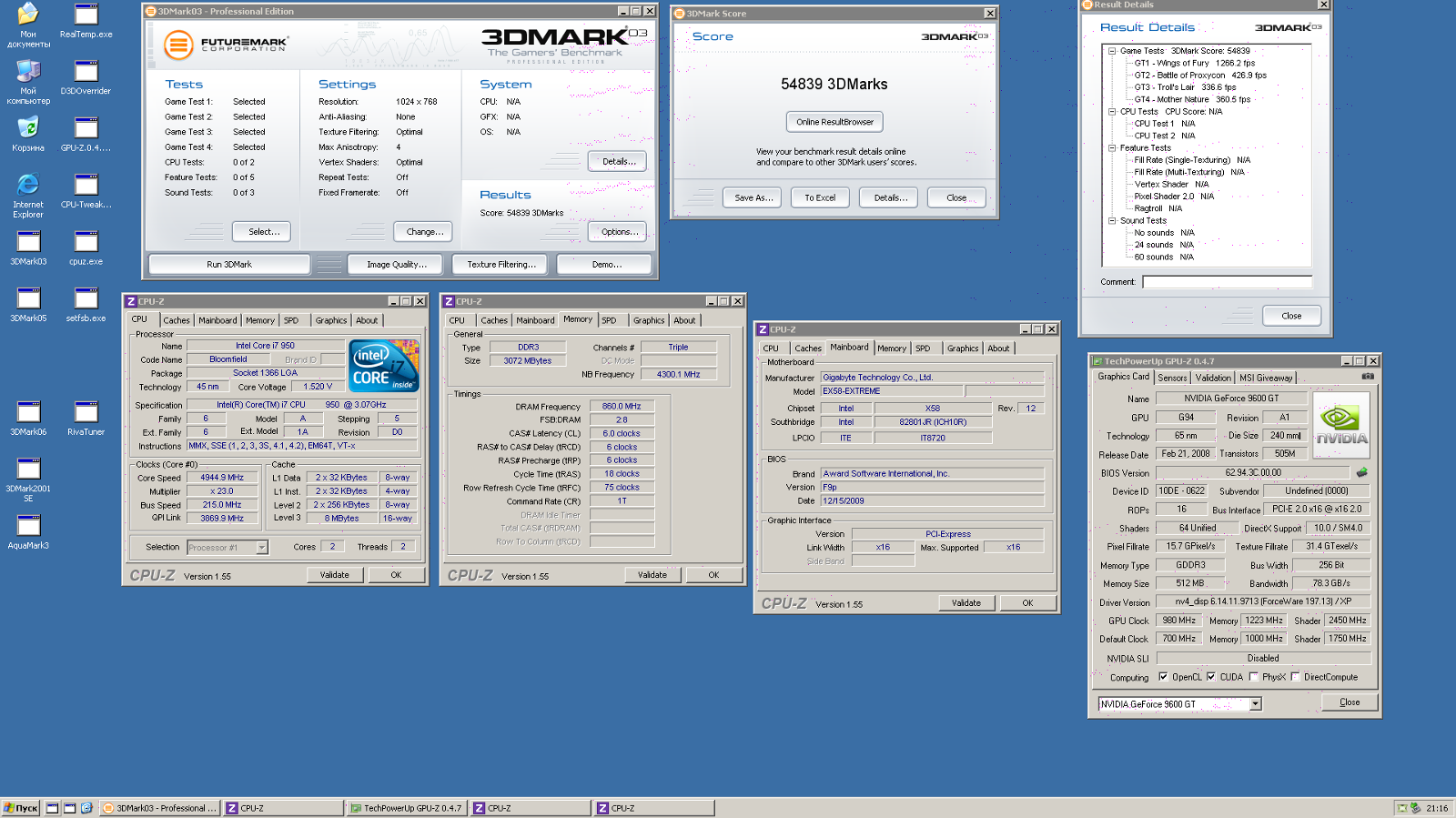Click GPU-Z screenshot camera icon
Viewport: 1456px width, 818px height.
tap(1367, 376)
